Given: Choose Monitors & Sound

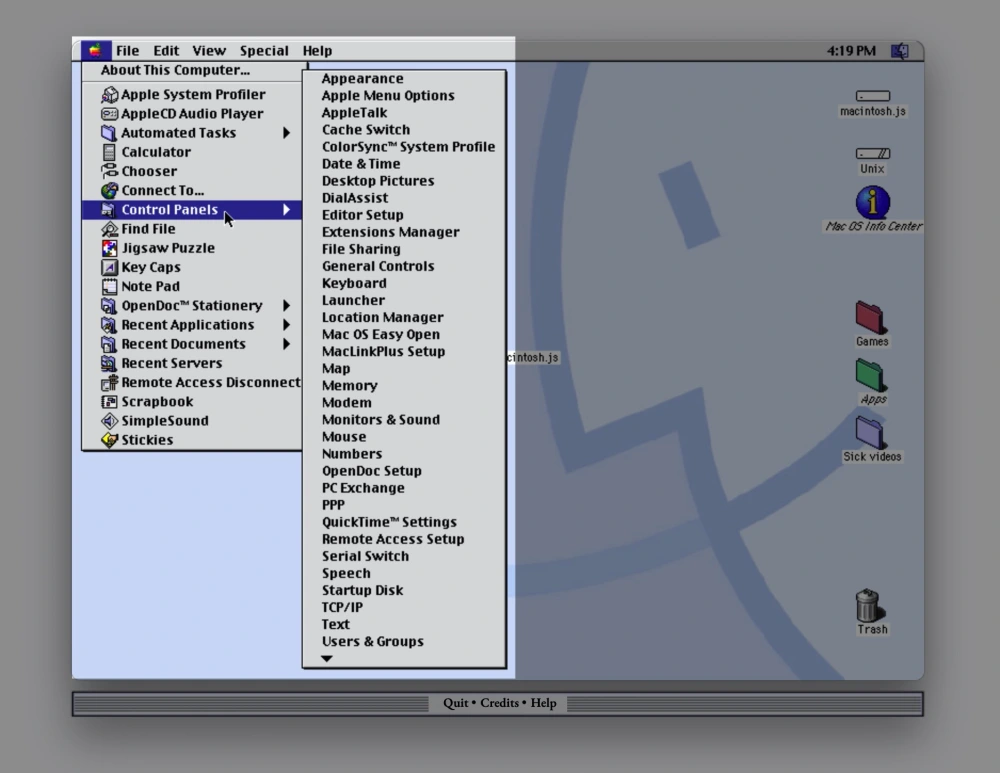Looking at the screenshot, I should tap(381, 420).
